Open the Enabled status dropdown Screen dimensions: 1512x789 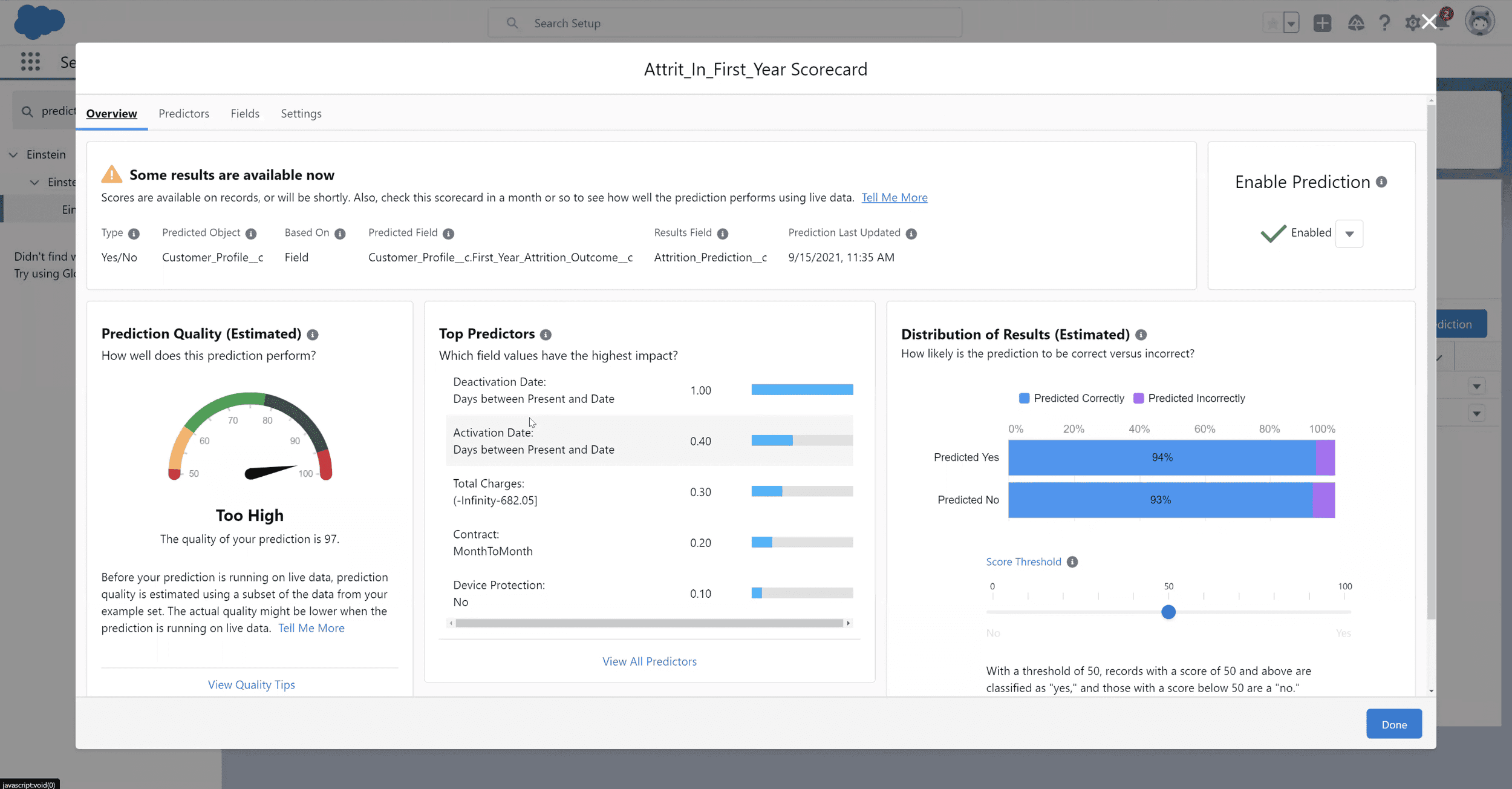[1349, 234]
